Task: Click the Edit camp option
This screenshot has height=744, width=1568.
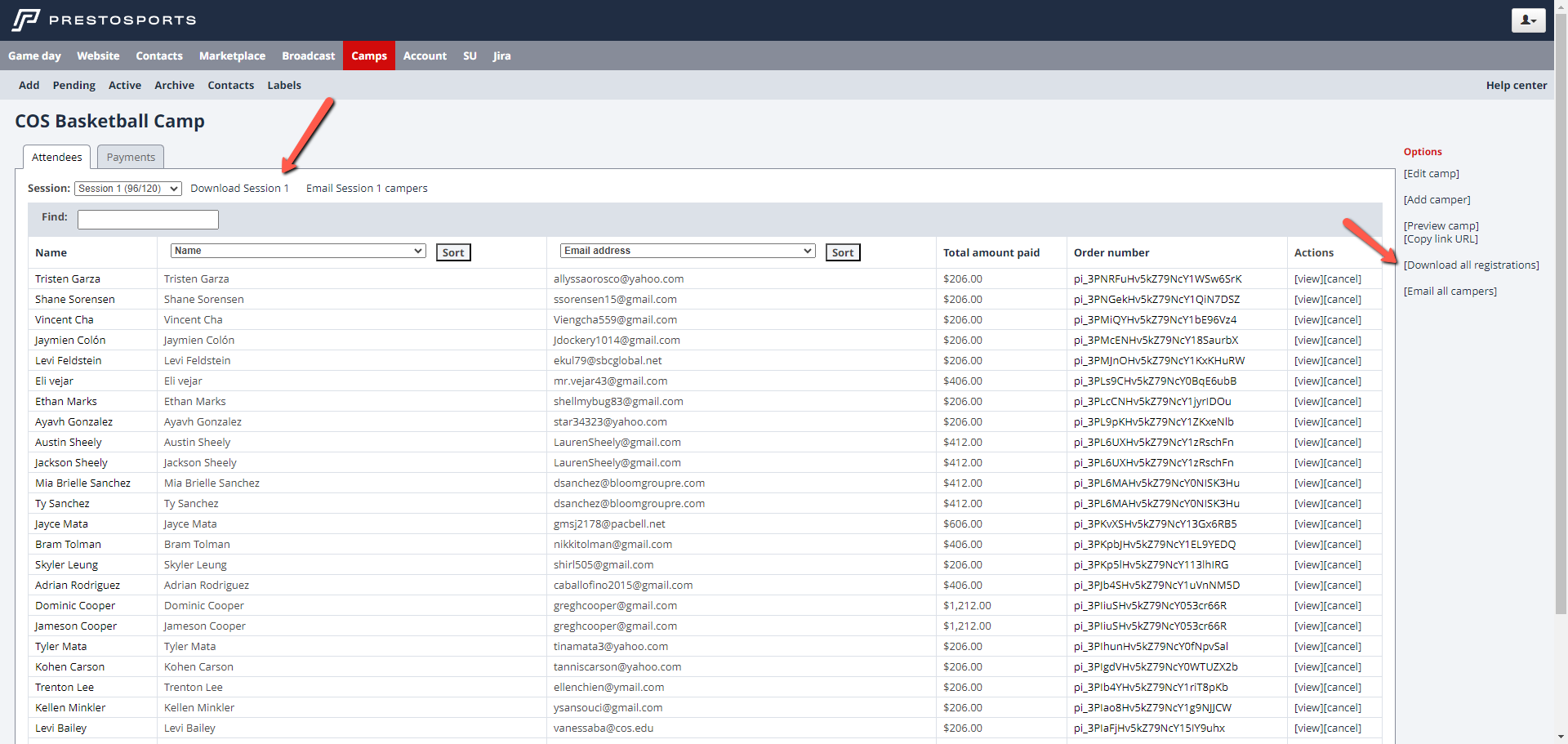Action: coord(1431,174)
